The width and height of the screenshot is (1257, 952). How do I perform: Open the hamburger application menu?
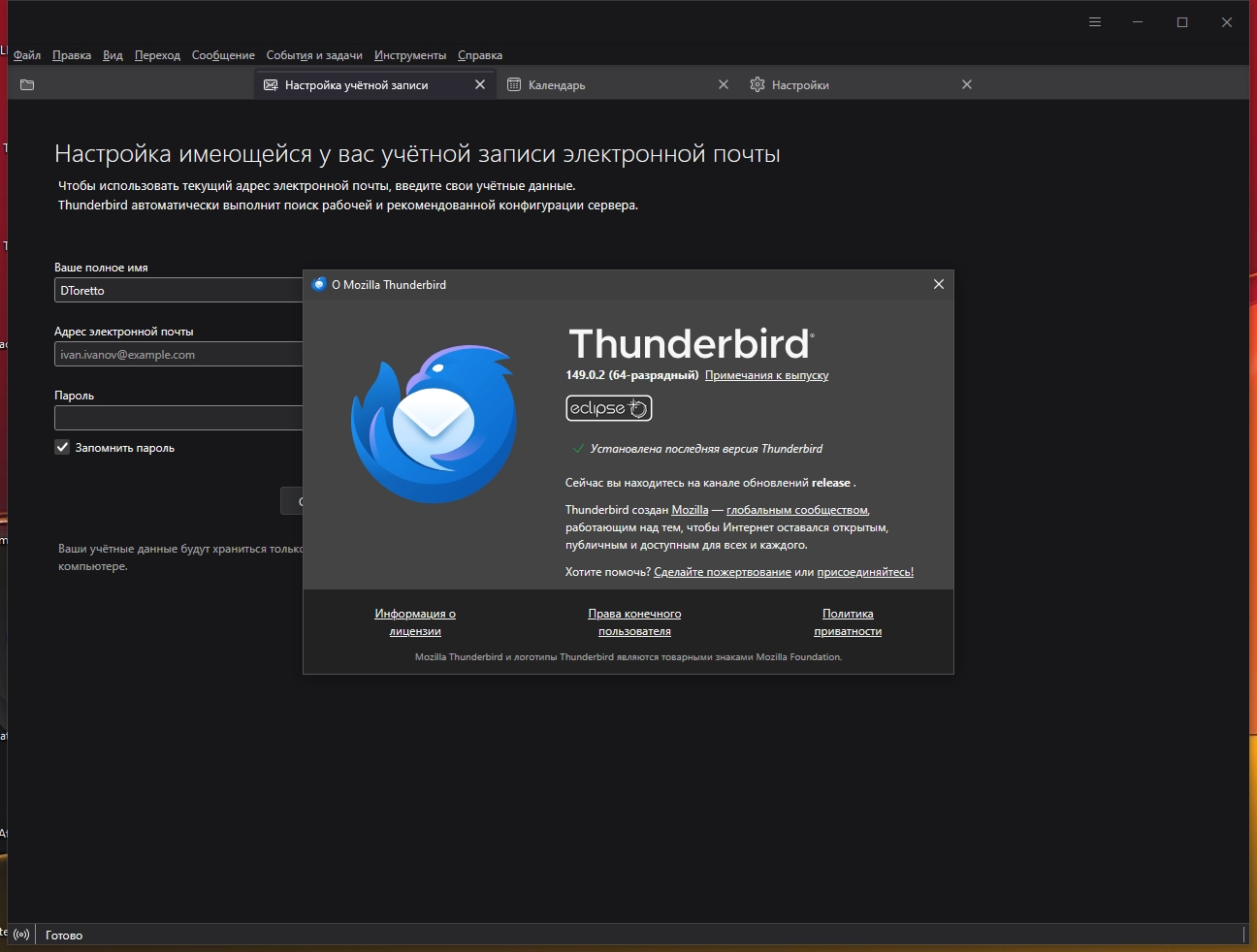pos(1095,22)
